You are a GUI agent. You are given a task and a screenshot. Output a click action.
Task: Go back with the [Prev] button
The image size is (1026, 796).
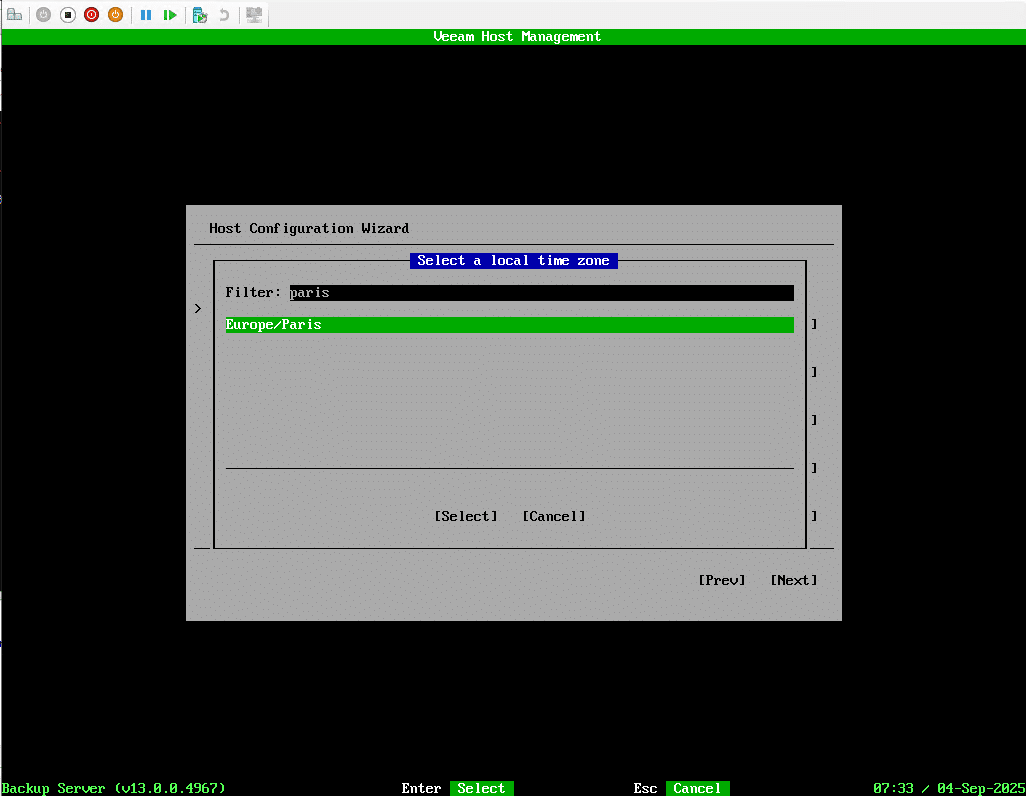(721, 580)
